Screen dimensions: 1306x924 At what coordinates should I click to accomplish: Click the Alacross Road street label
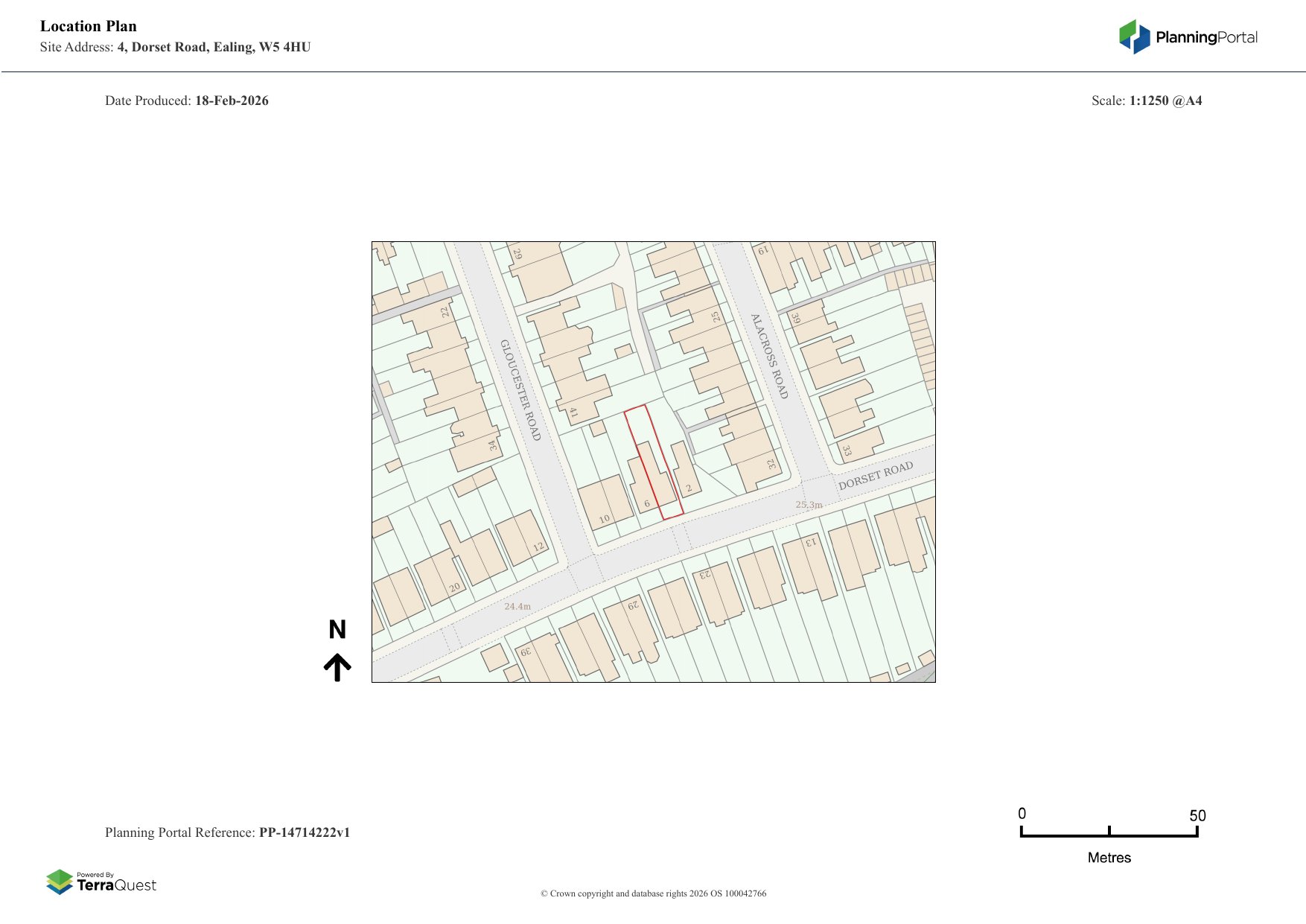[769, 355]
